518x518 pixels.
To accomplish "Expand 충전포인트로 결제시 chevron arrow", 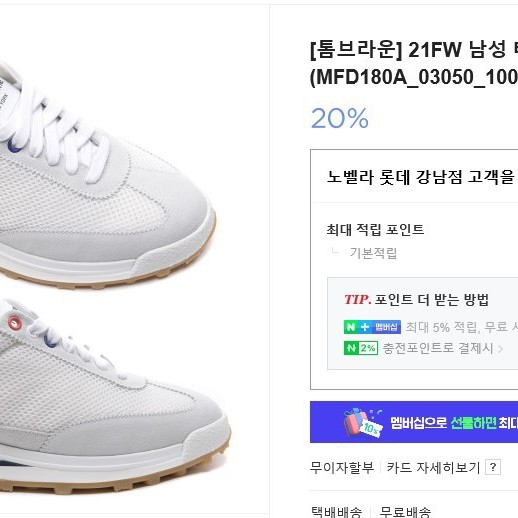I will pos(500,349).
